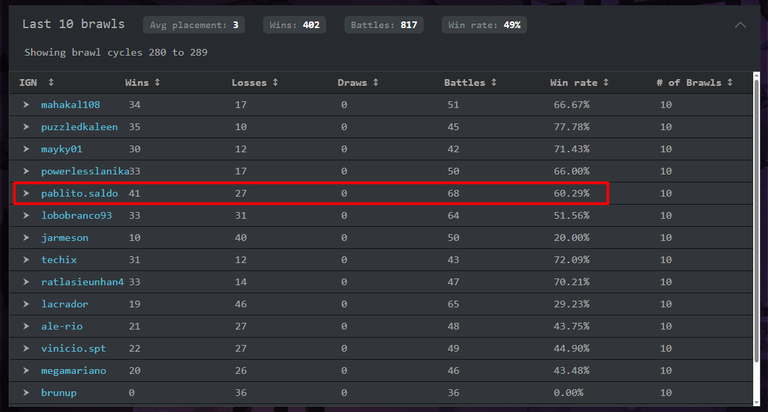Image resolution: width=768 pixels, height=412 pixels.
Task: Click the Avg placement 3 badge
Action: (x=194, y=25)
